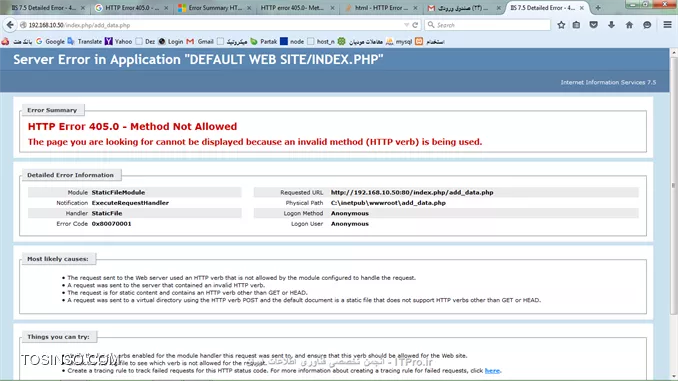Open the استخدام bookmark
678x381 pixels.
430,42
